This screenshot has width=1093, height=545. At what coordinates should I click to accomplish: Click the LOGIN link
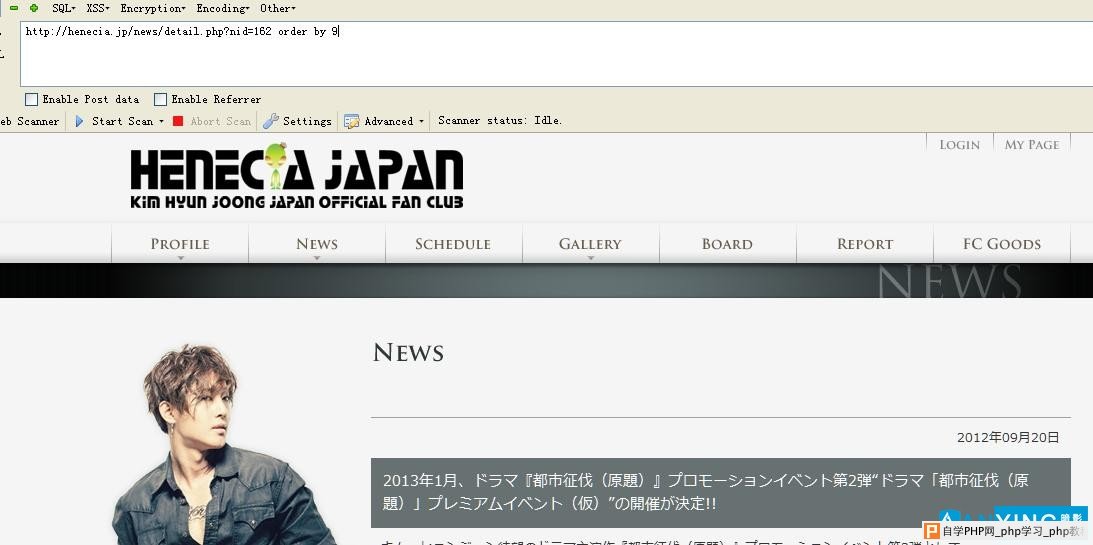(959, 144)
